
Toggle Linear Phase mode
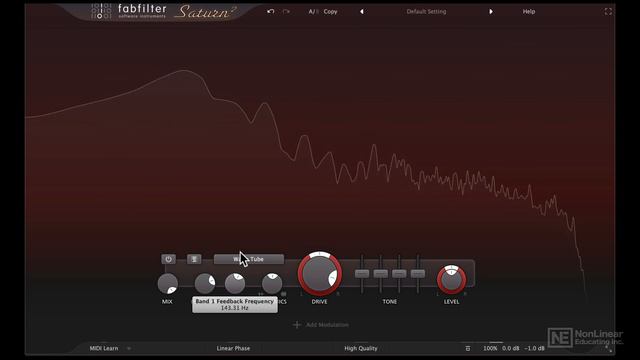(233, 348)
